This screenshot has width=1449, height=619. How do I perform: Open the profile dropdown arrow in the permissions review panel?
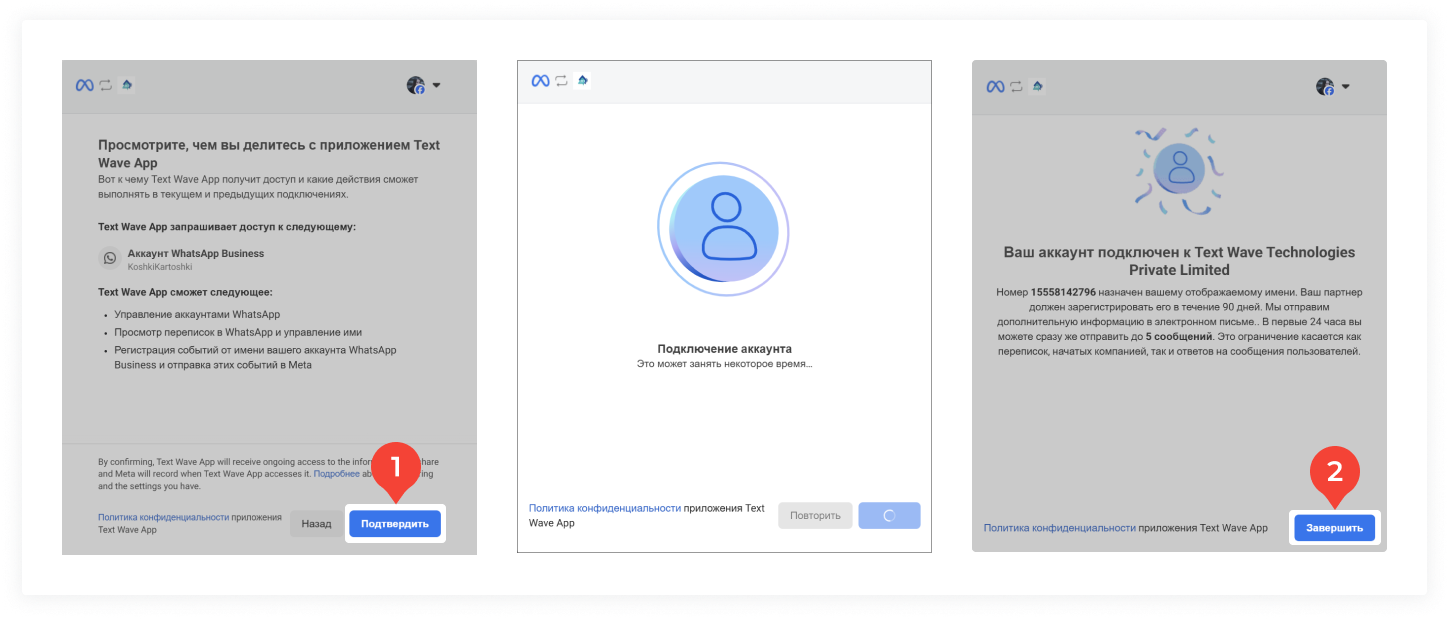click(436, 86)
